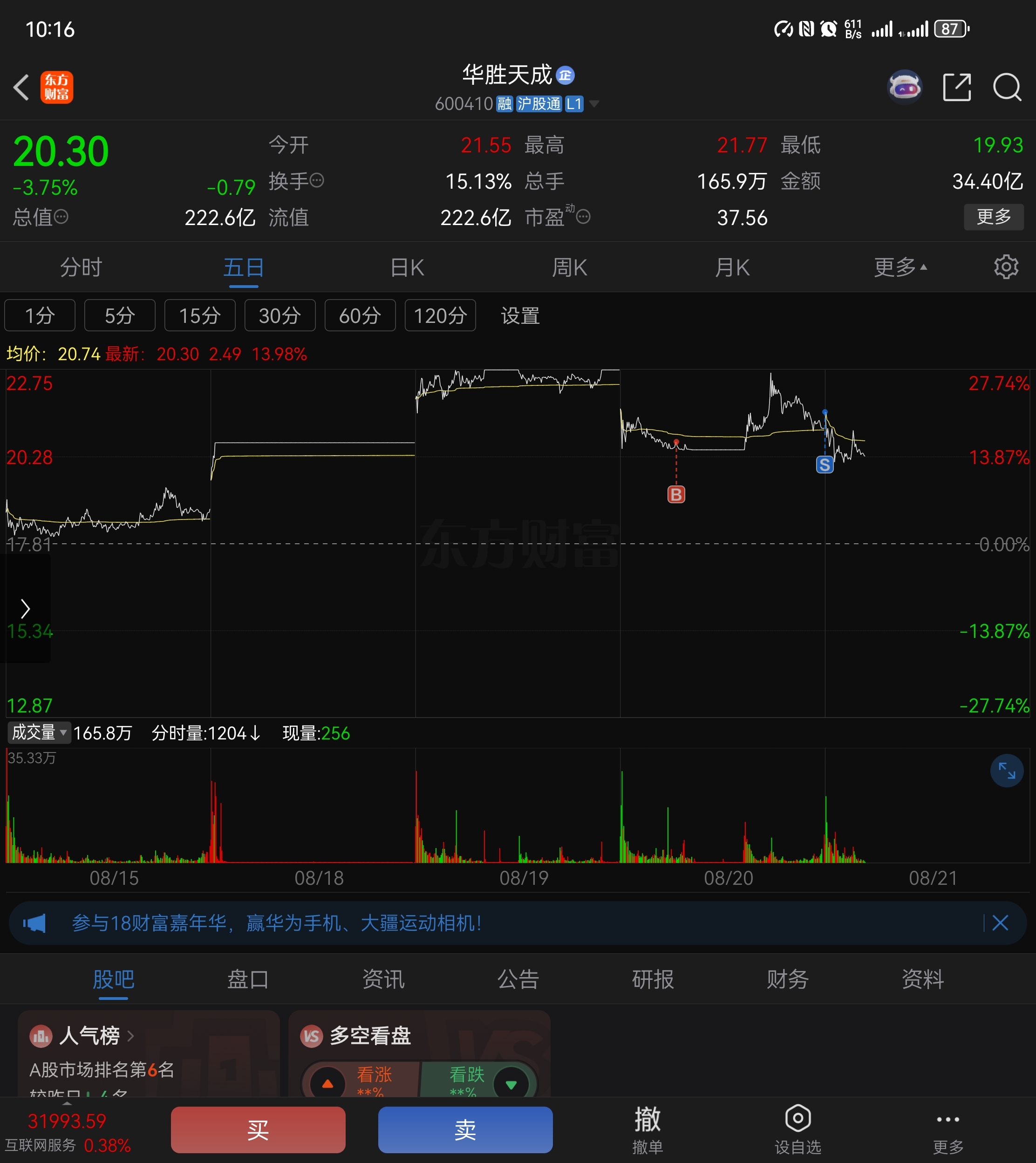Tap the 多空看盘 card title
Screen dimensions: 1036x1163
[x=371, y=1036]
